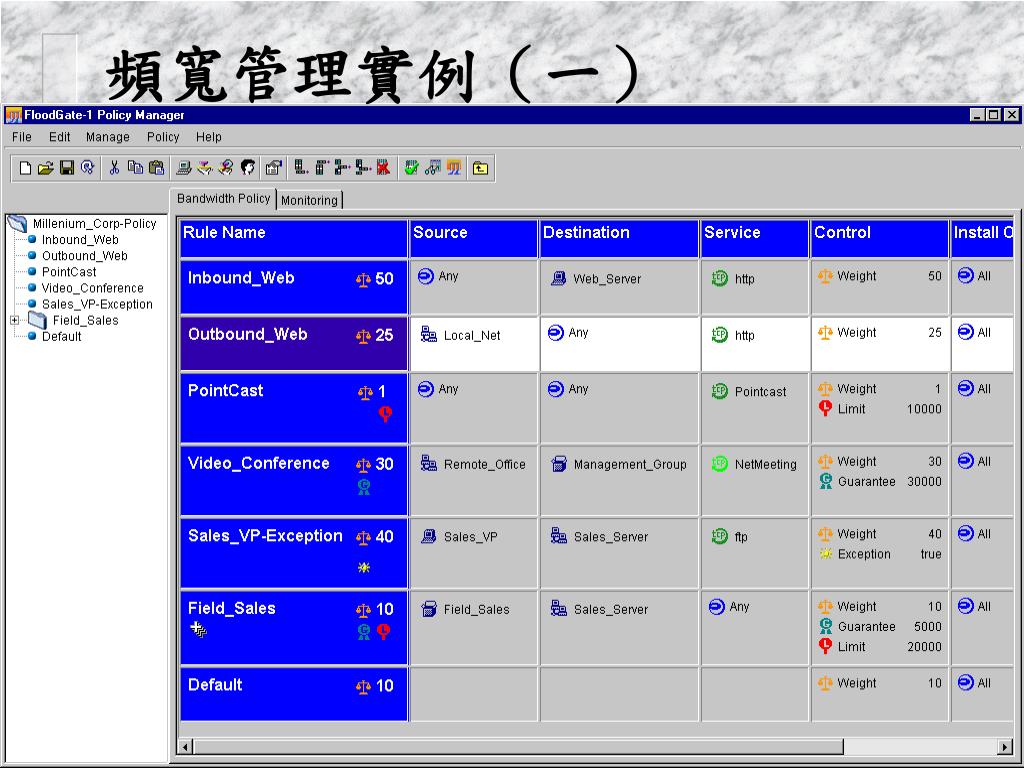The width and height of the screenshot is (1024, 768).
Task: Select Millenium_Corp-Policy root tree label
Action: click(x=95, y=224)
